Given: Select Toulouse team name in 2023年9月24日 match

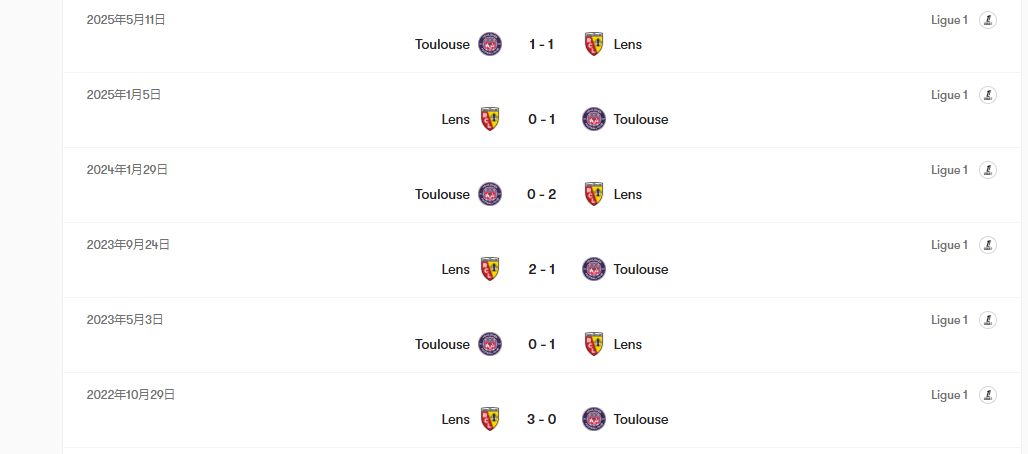Looking at the screenshot, I should click(x=641, y=269).
